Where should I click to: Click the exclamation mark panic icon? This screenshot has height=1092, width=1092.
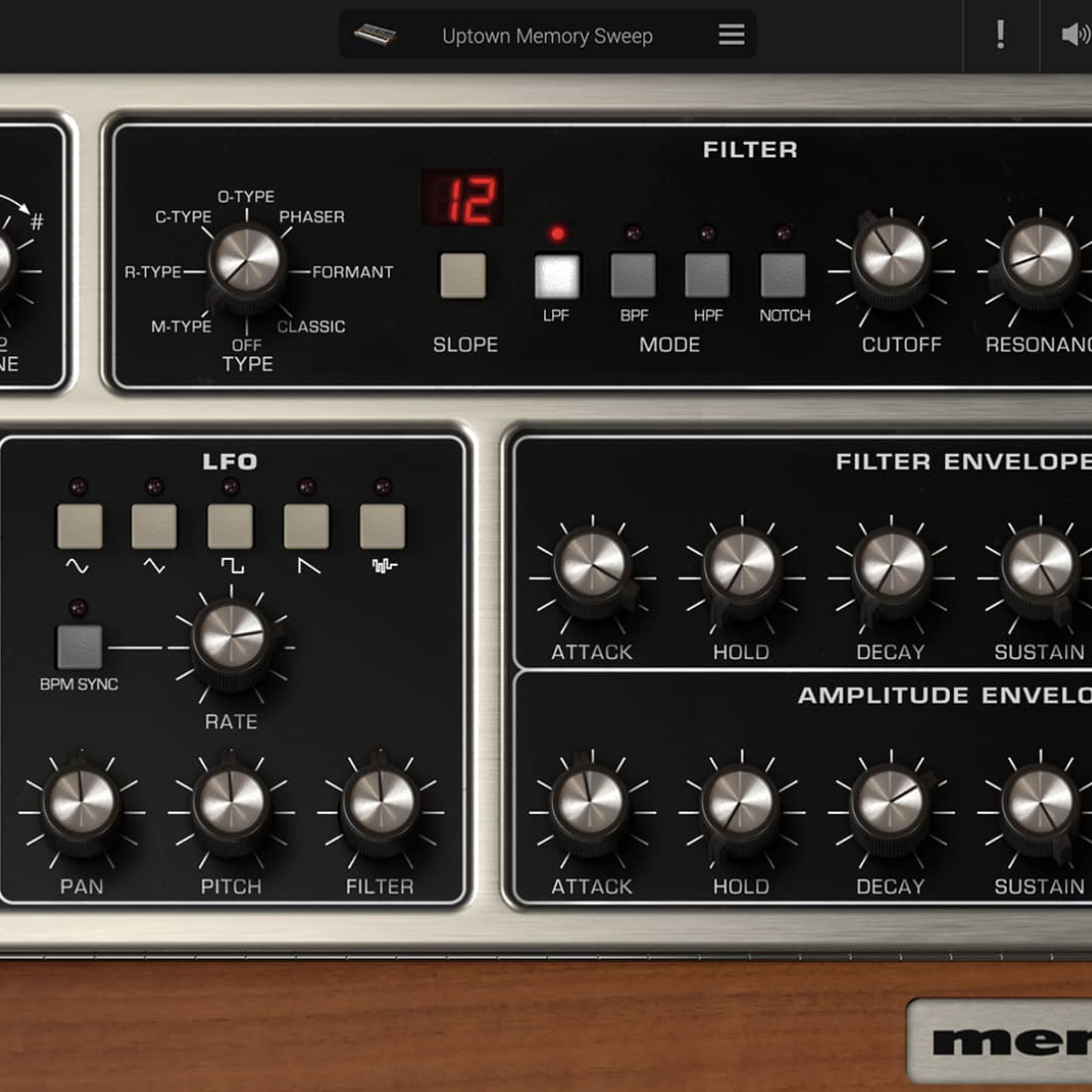(x=1000, y=34)
